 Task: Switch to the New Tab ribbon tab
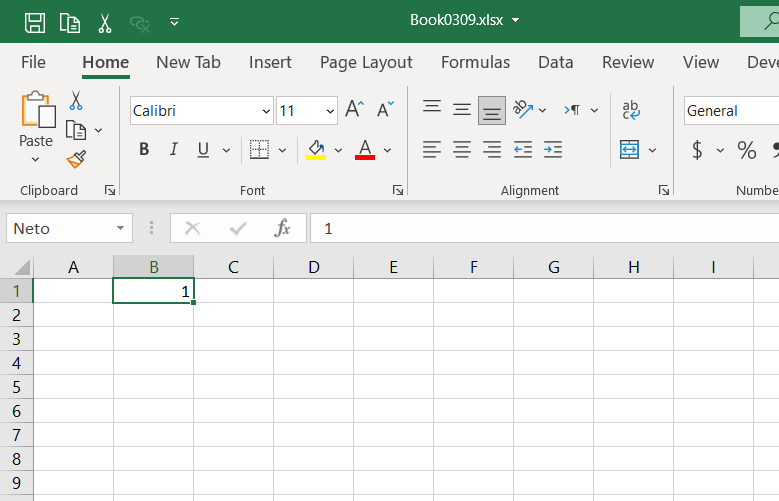(x=188, y=62)
